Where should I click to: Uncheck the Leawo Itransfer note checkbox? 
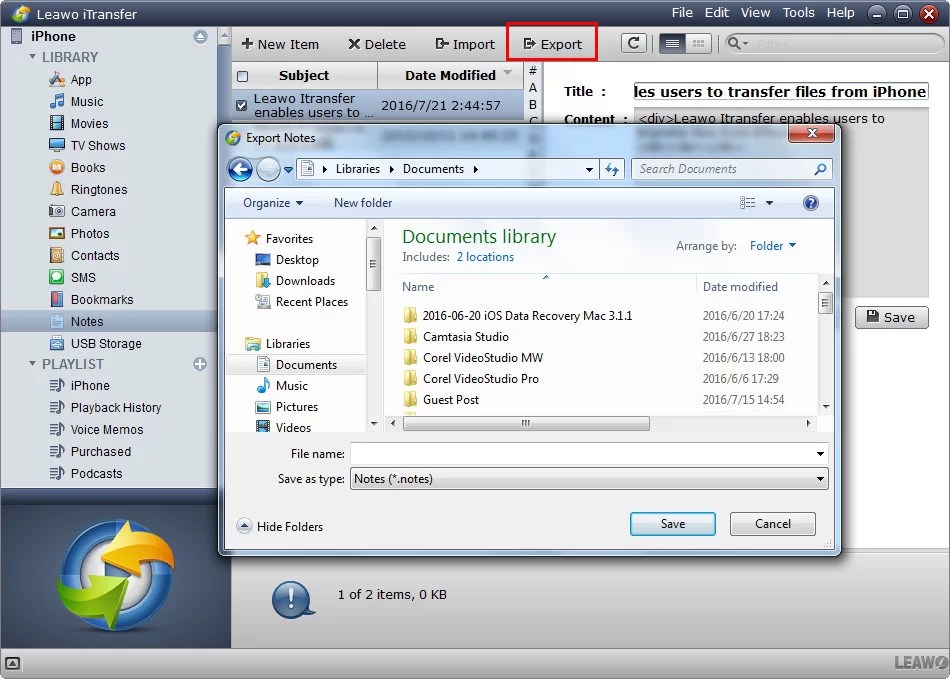click(242, 105)
